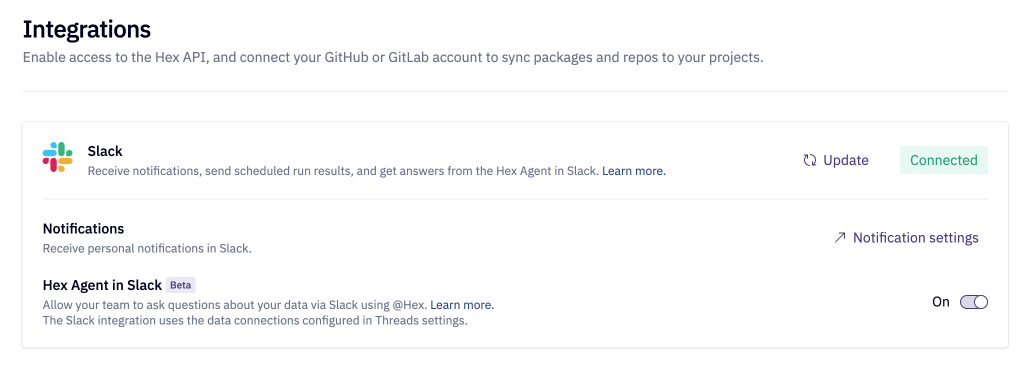Viewport: 1029px width, 369px height.
Task: Click the Slack integration title
Action: (x=105, y=151)
